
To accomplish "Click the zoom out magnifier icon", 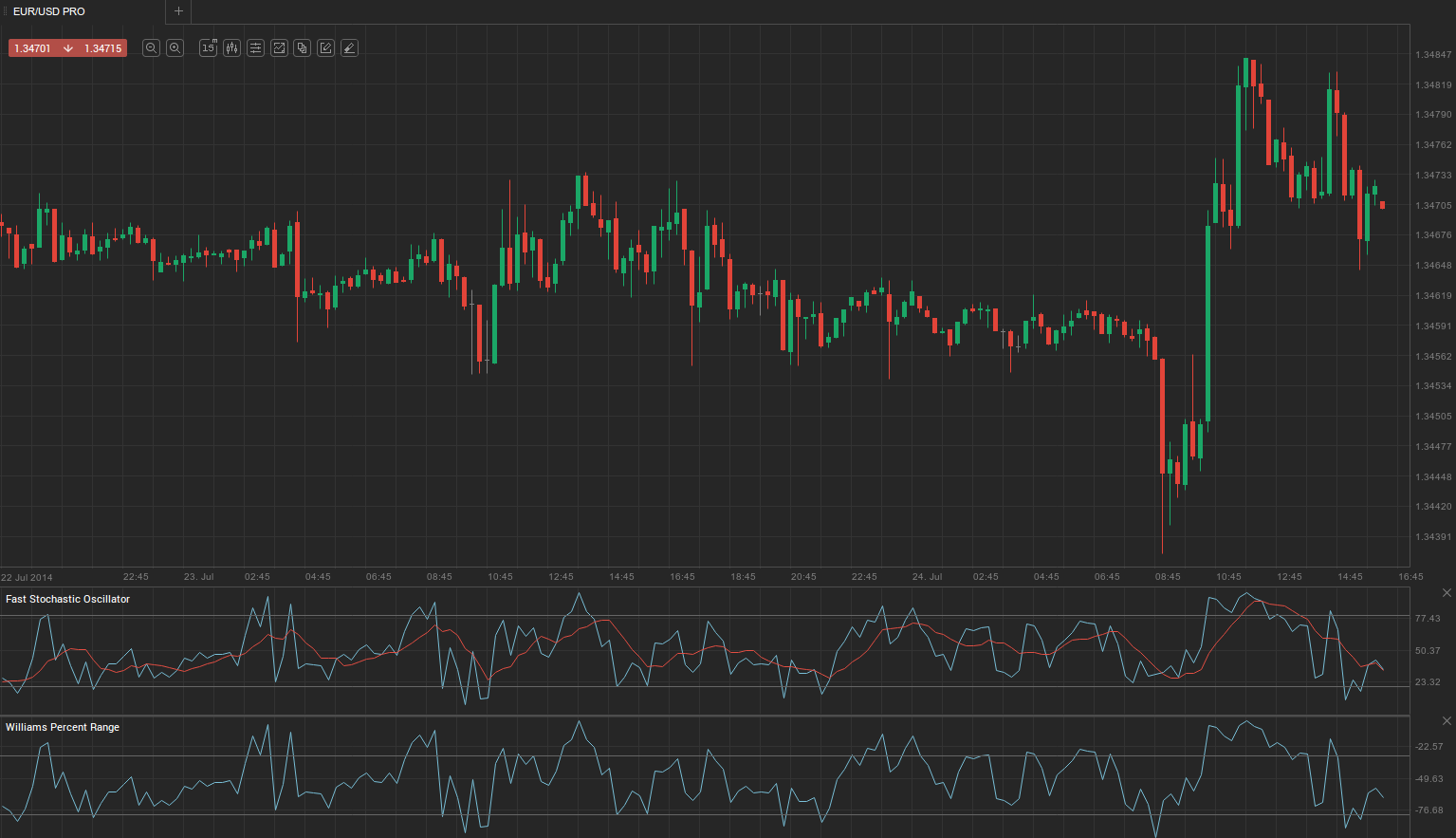I will pyautogui.click(x=151, y=48).
